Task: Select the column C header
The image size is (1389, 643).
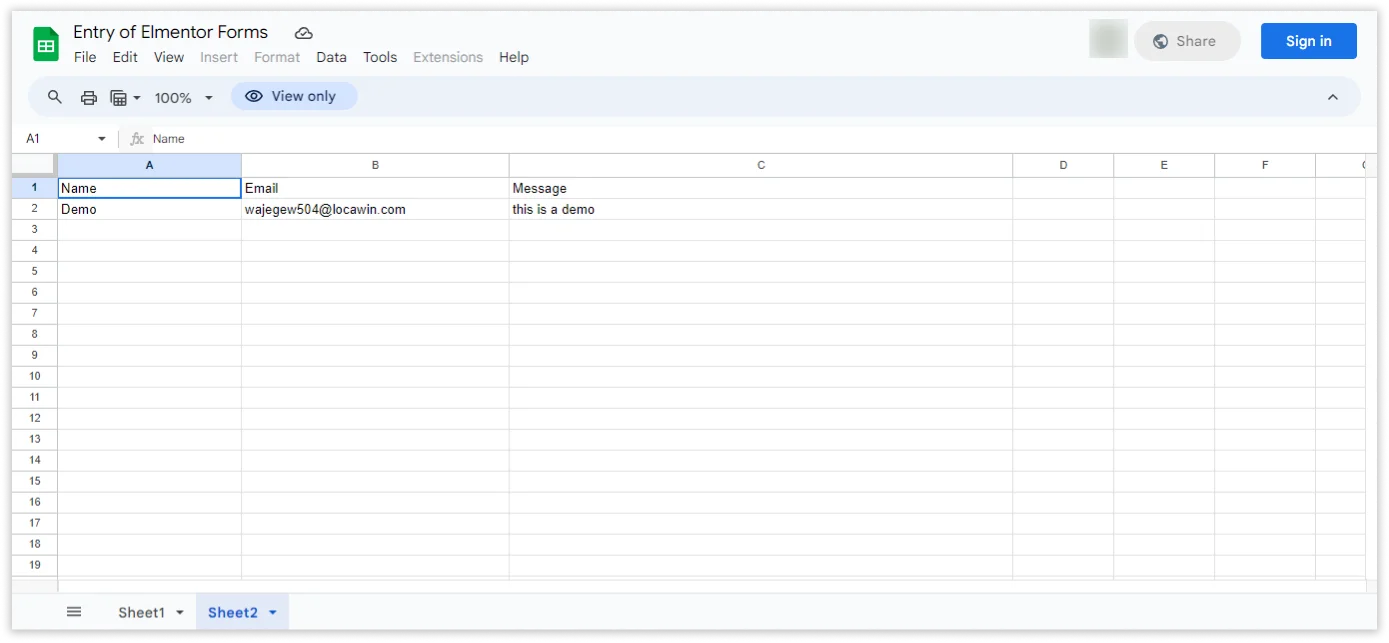Action: coord(760,165)
